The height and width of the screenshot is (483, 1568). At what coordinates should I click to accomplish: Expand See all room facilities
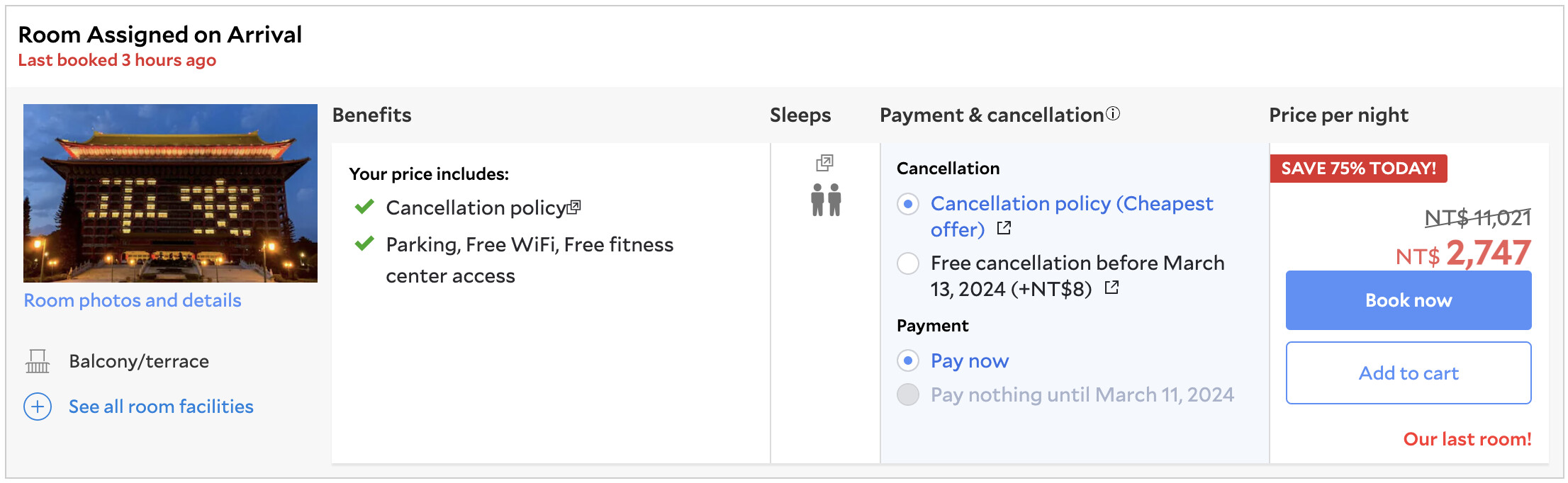[x=161, y=407]
